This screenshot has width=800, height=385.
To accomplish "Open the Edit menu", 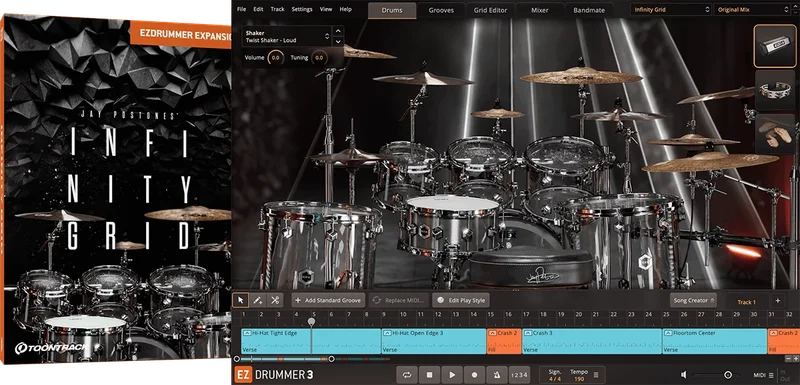I will (258, 9).
